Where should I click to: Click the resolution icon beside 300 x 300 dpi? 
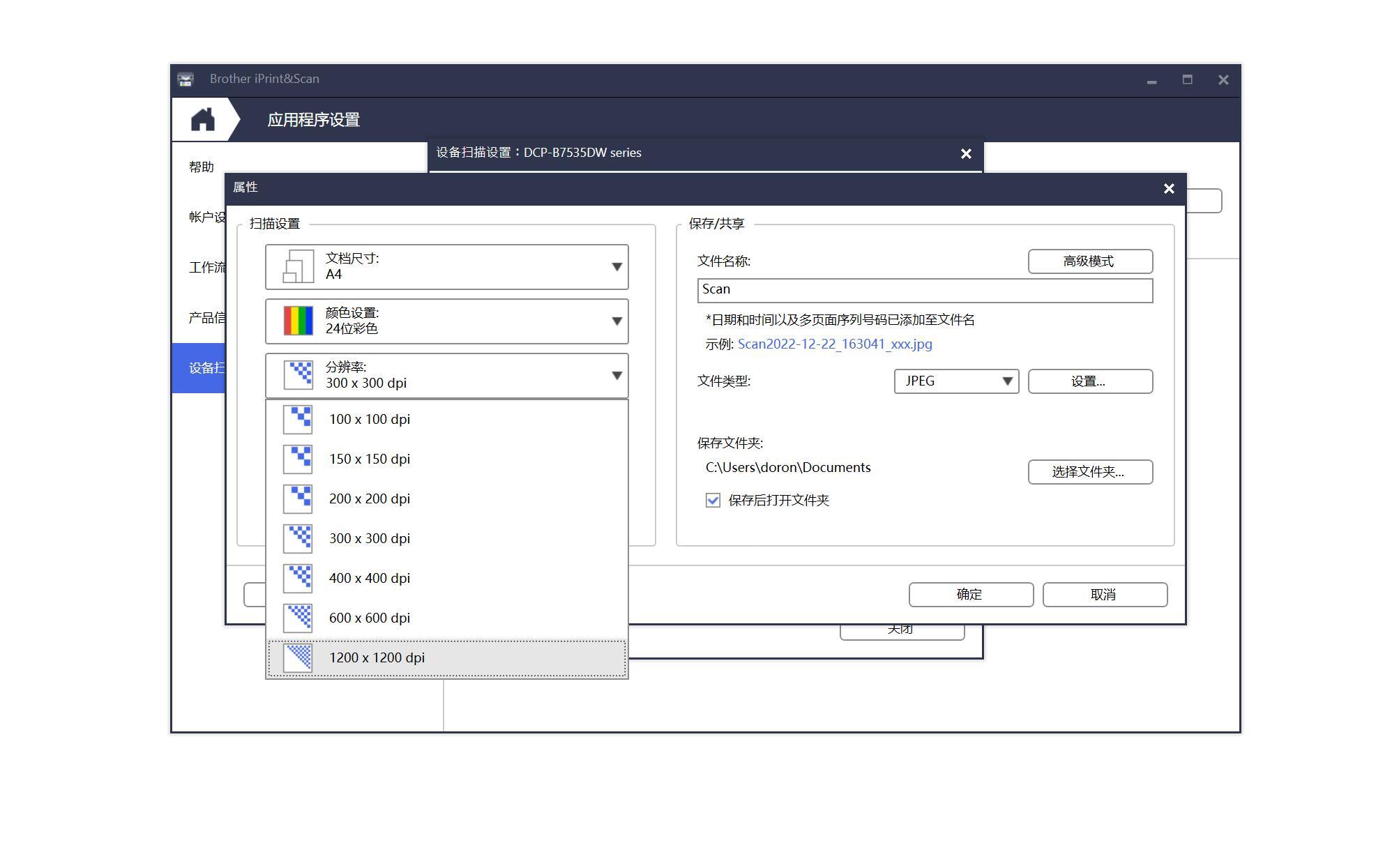(x=298, y=375)
